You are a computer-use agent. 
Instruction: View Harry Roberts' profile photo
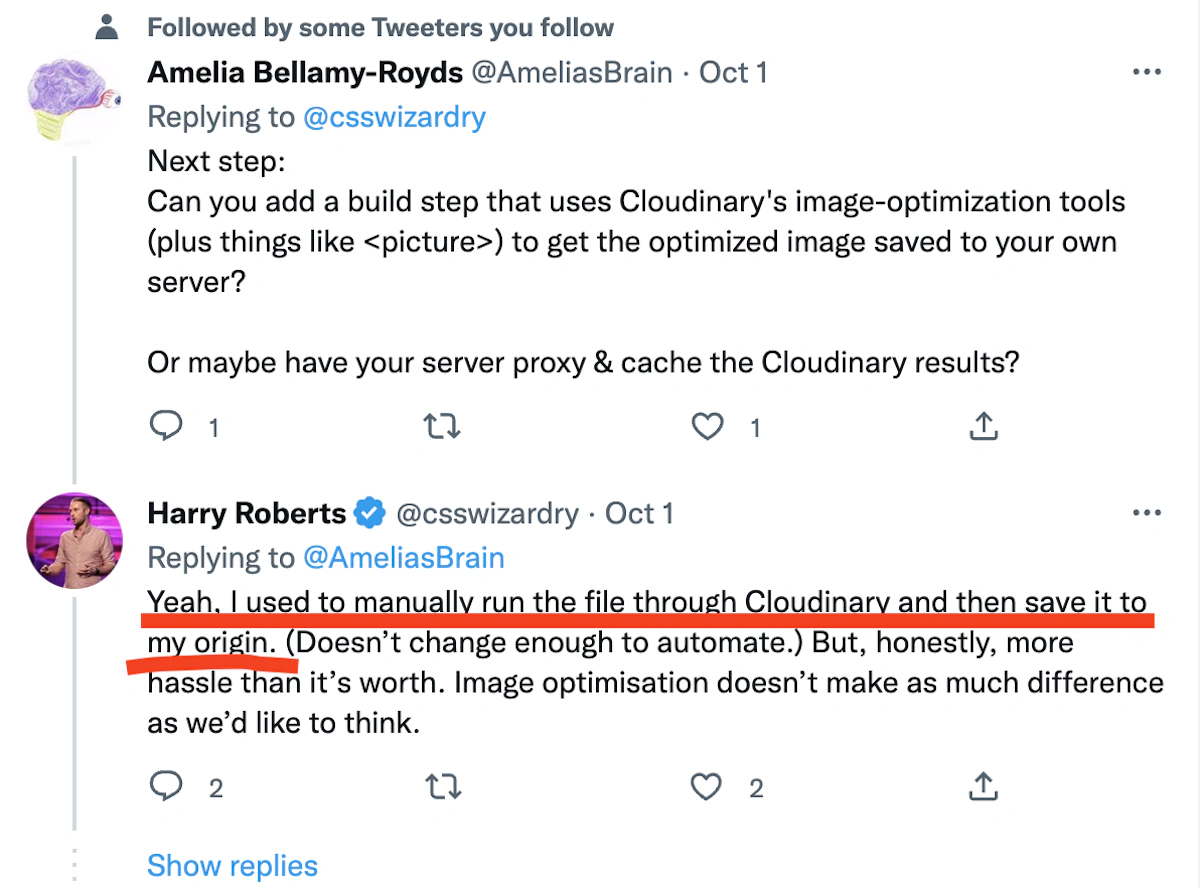[x=74, y=541]
